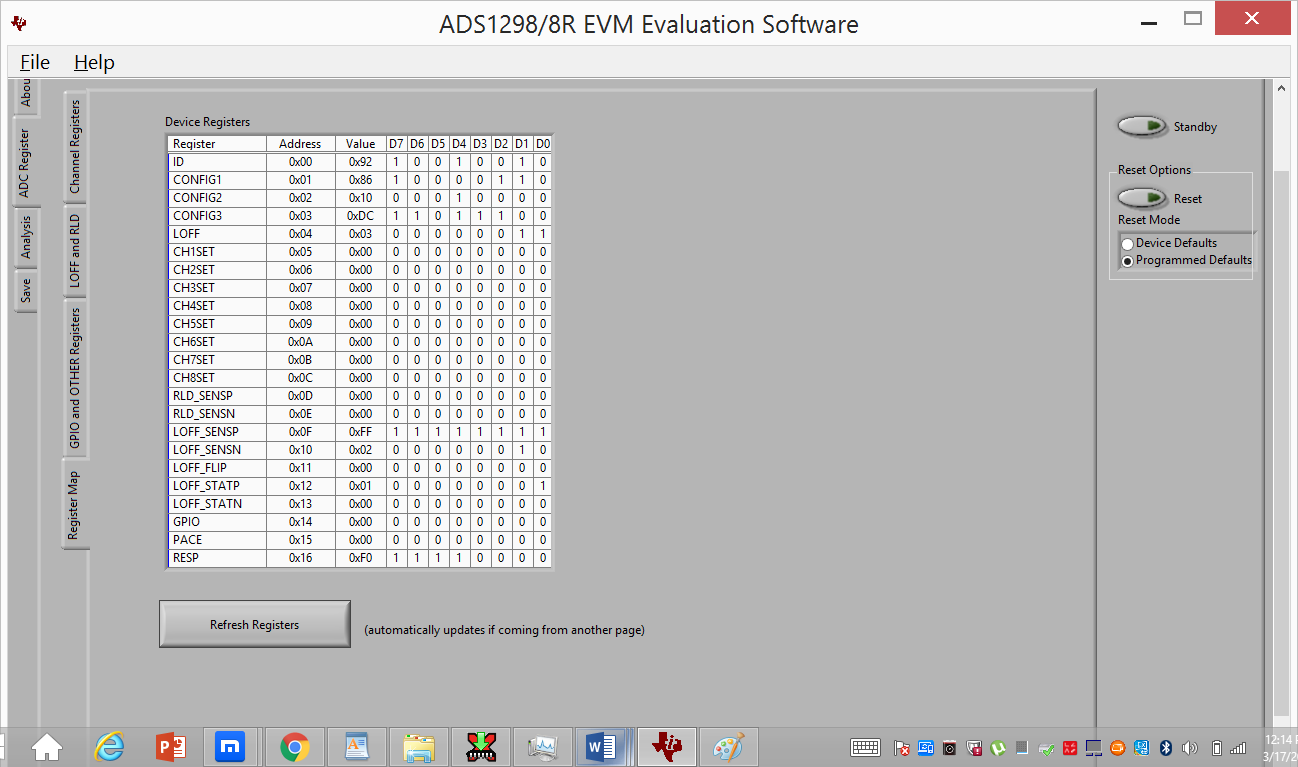This screenshot has width=1298, height=767.
Task: Open File Explorer from the taskbar
Action: (x=419, y=746)
